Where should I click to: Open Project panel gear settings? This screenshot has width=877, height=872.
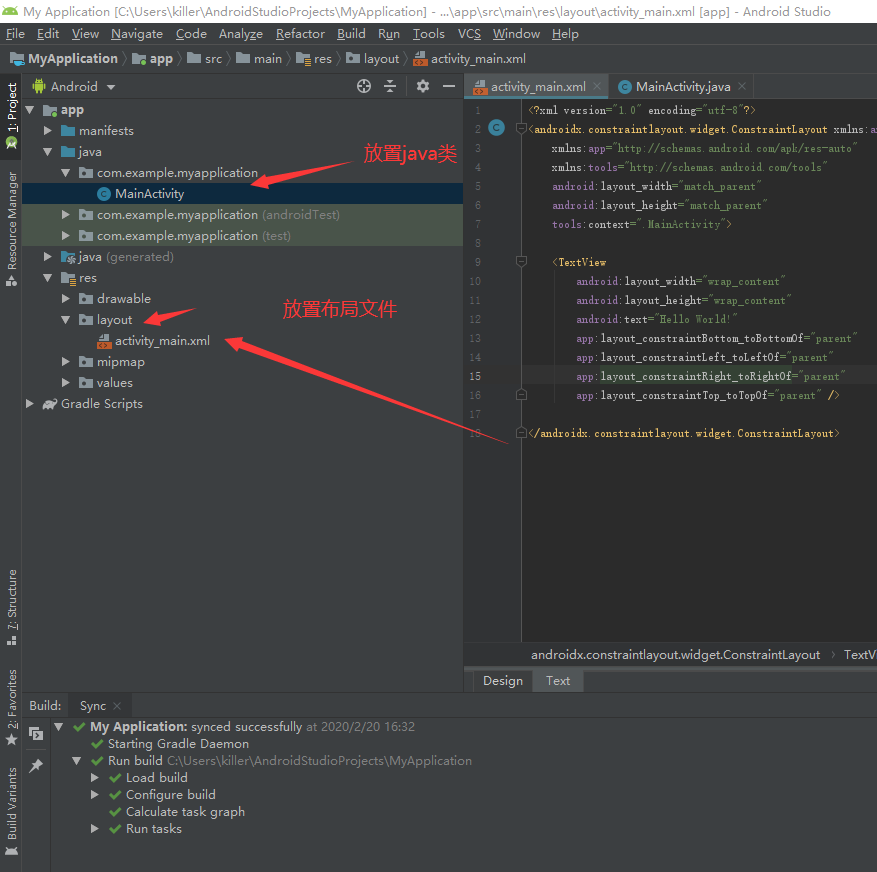point(423,86)
